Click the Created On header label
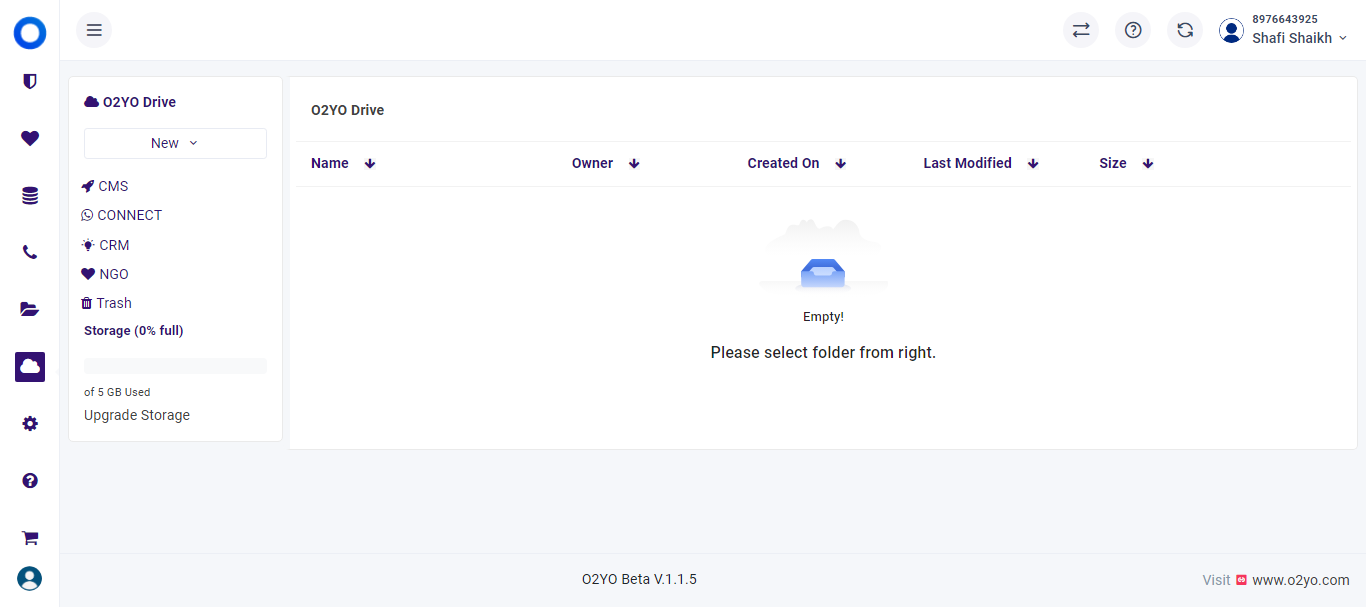Viewport: 1366px width, 607px height. pos(783,163)
